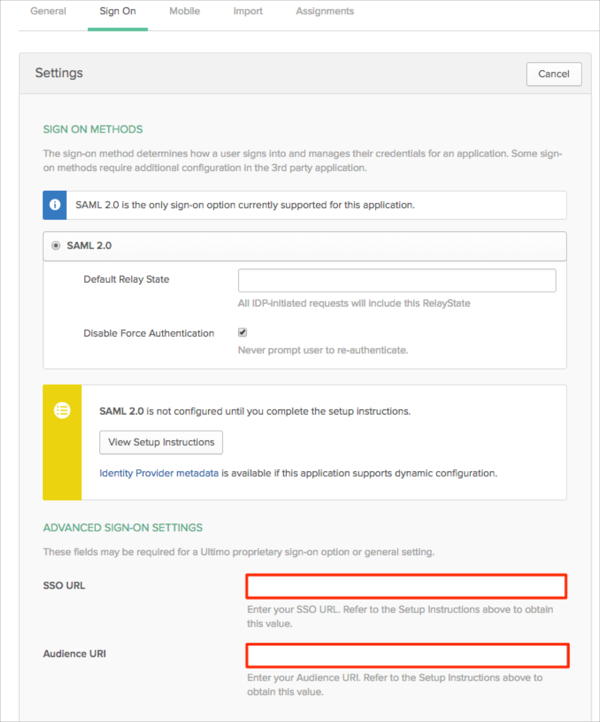Click the Disable Force Authentication label
Image resolution: width=600 pixels, height=722 pixels.
[x=149, y=333]
